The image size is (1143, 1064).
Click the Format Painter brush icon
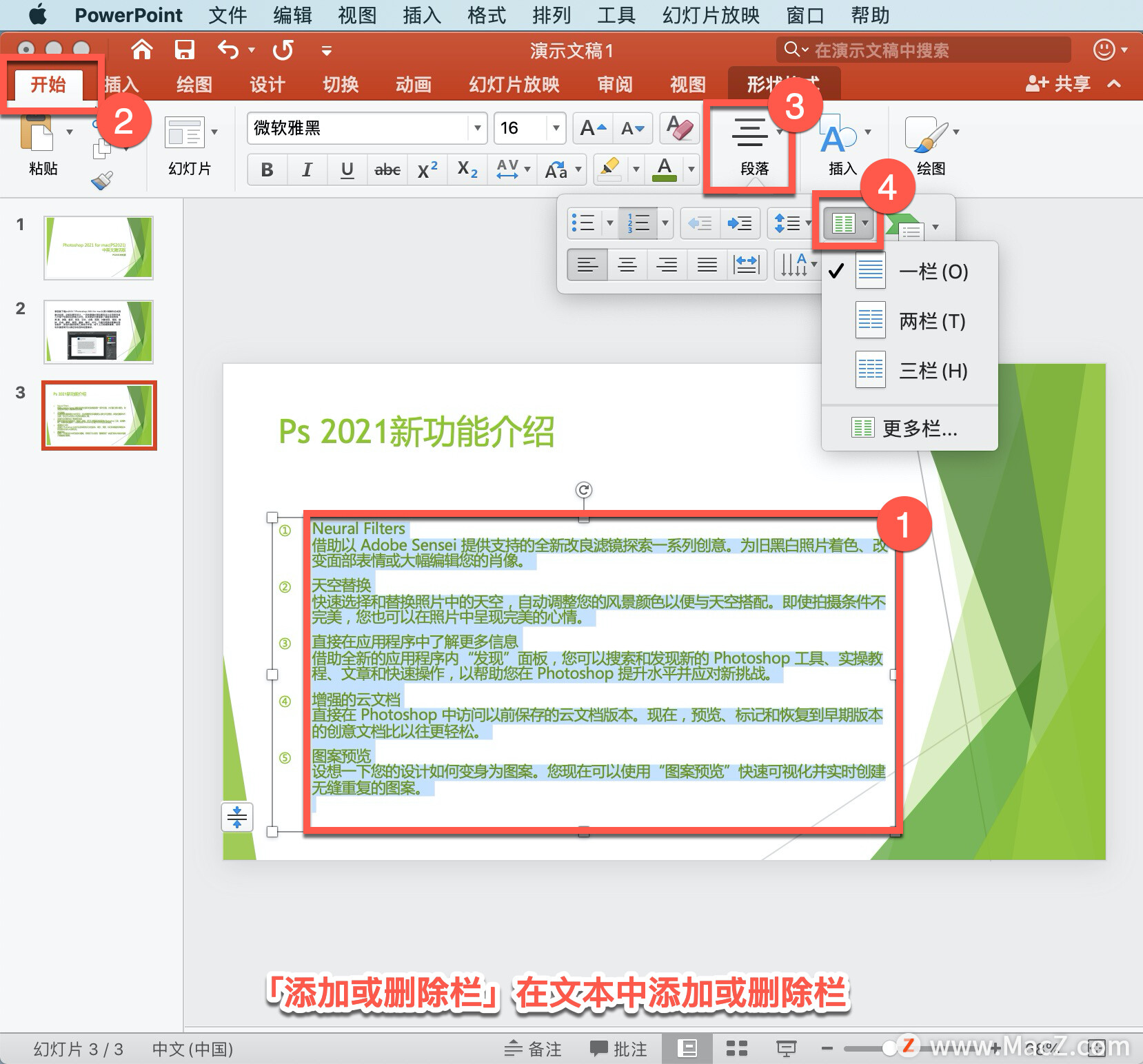pos(101,181)
